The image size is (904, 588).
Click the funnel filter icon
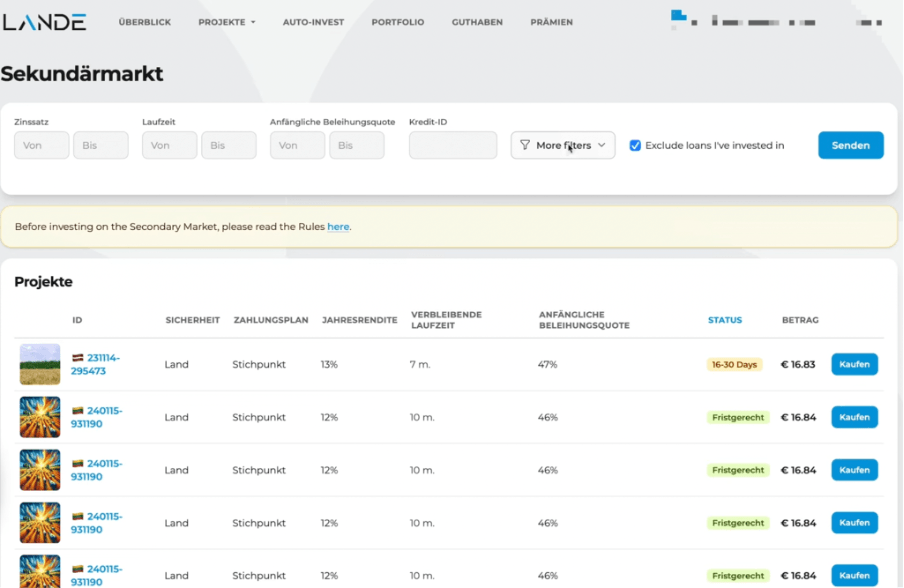(525, 145)
